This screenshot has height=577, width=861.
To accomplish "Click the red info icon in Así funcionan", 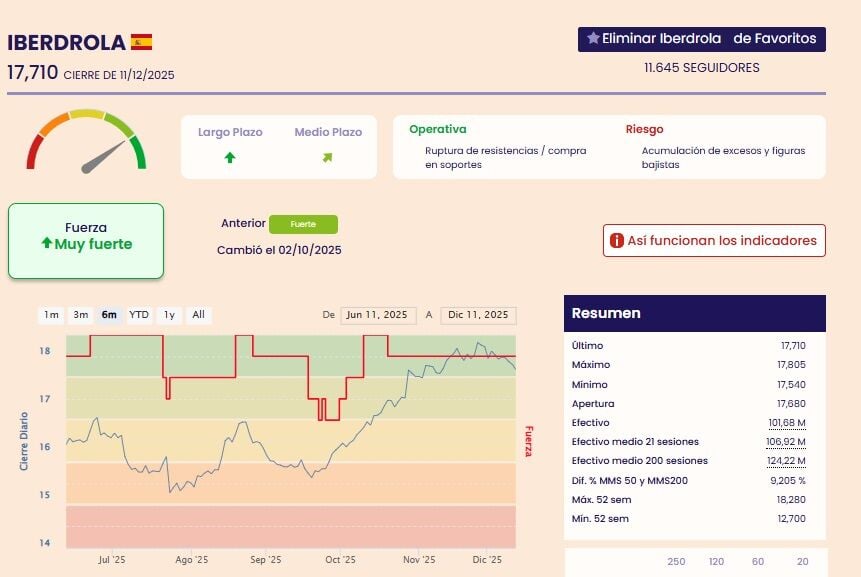I will 617,240.
